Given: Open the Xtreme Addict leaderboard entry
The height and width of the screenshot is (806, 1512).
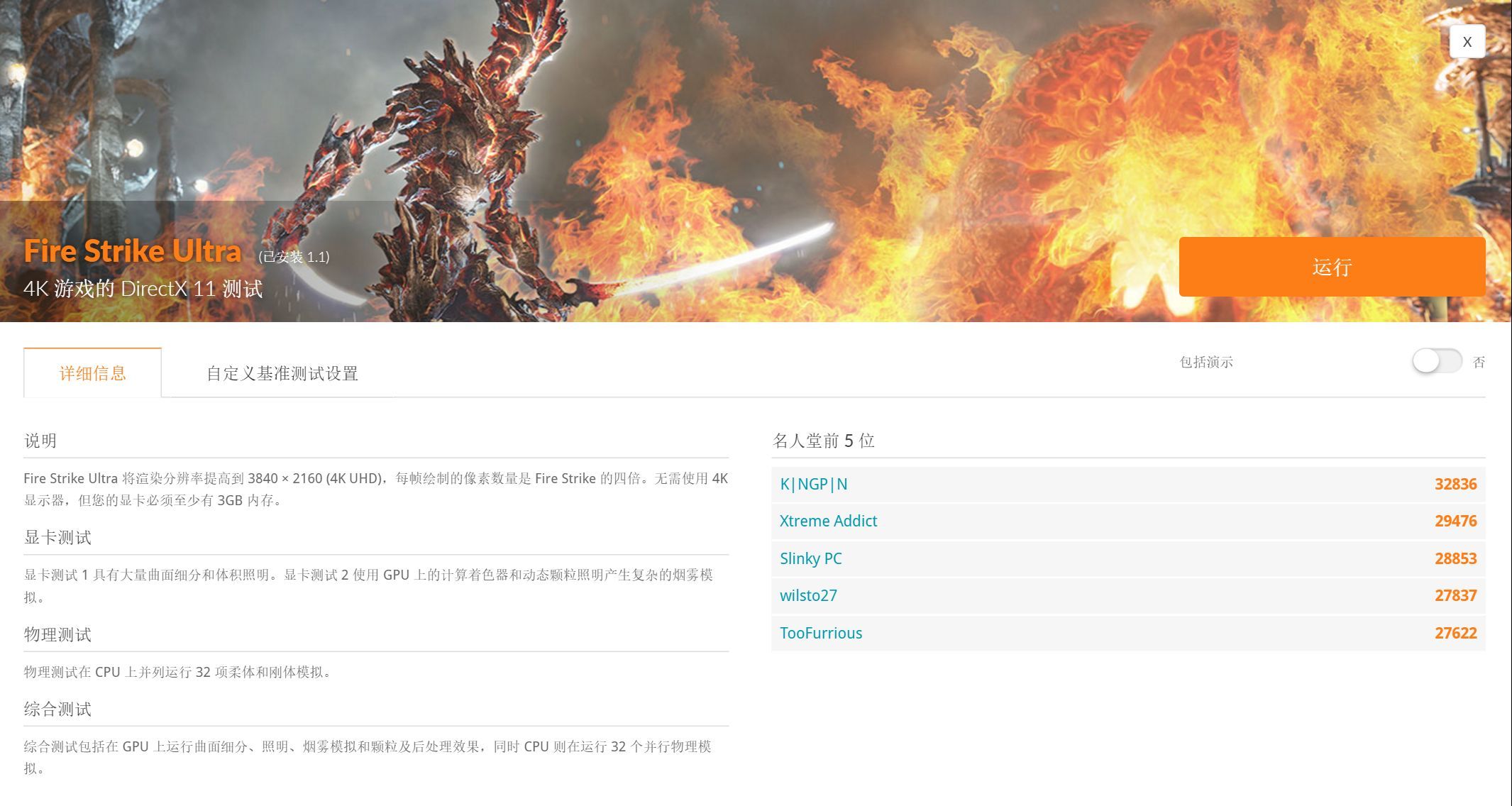Looking at the screenshot, I should (x=828, y=521).
